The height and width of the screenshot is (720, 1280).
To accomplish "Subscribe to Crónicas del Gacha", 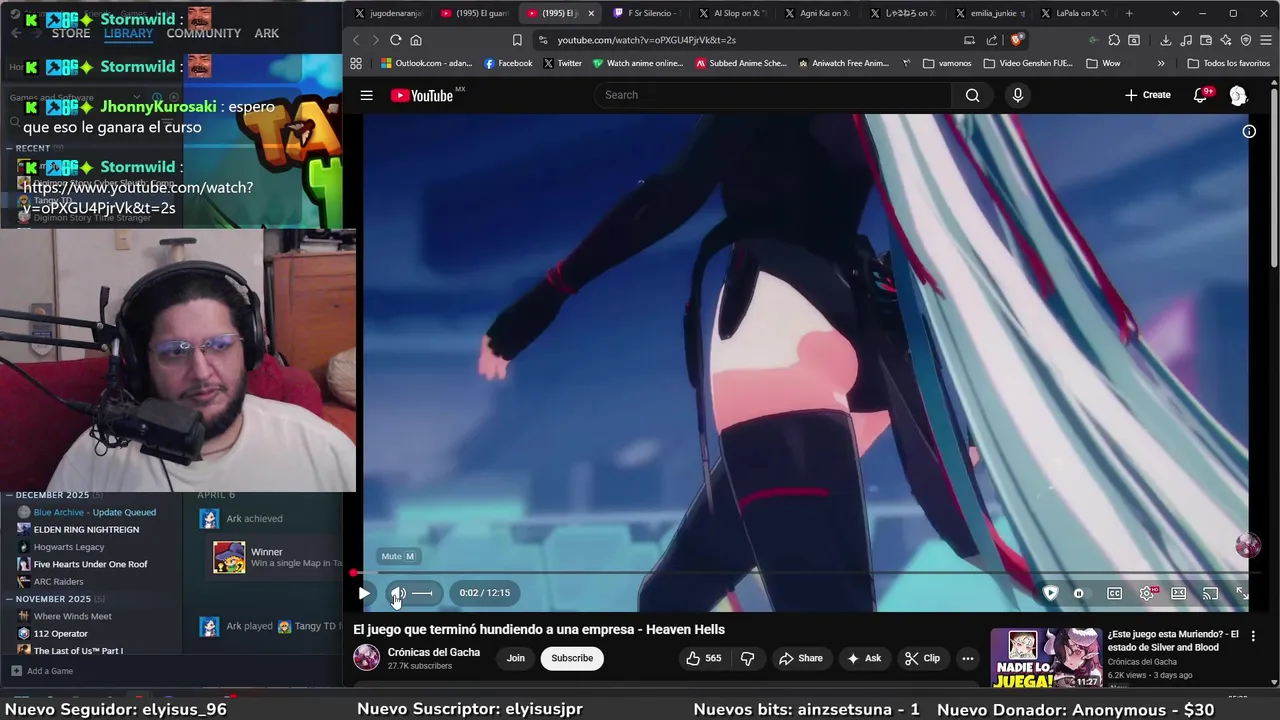I will (x=572, y=658).
